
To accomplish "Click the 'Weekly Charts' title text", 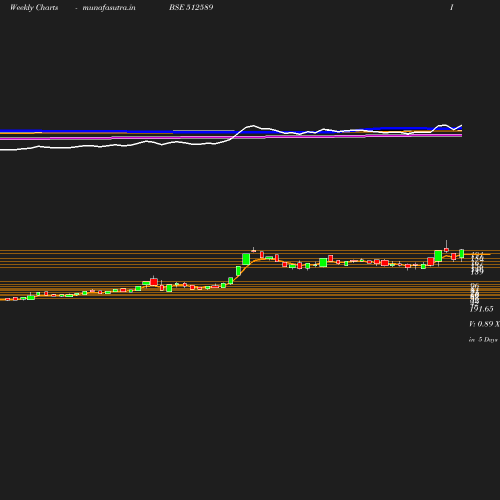I will 34,7.
